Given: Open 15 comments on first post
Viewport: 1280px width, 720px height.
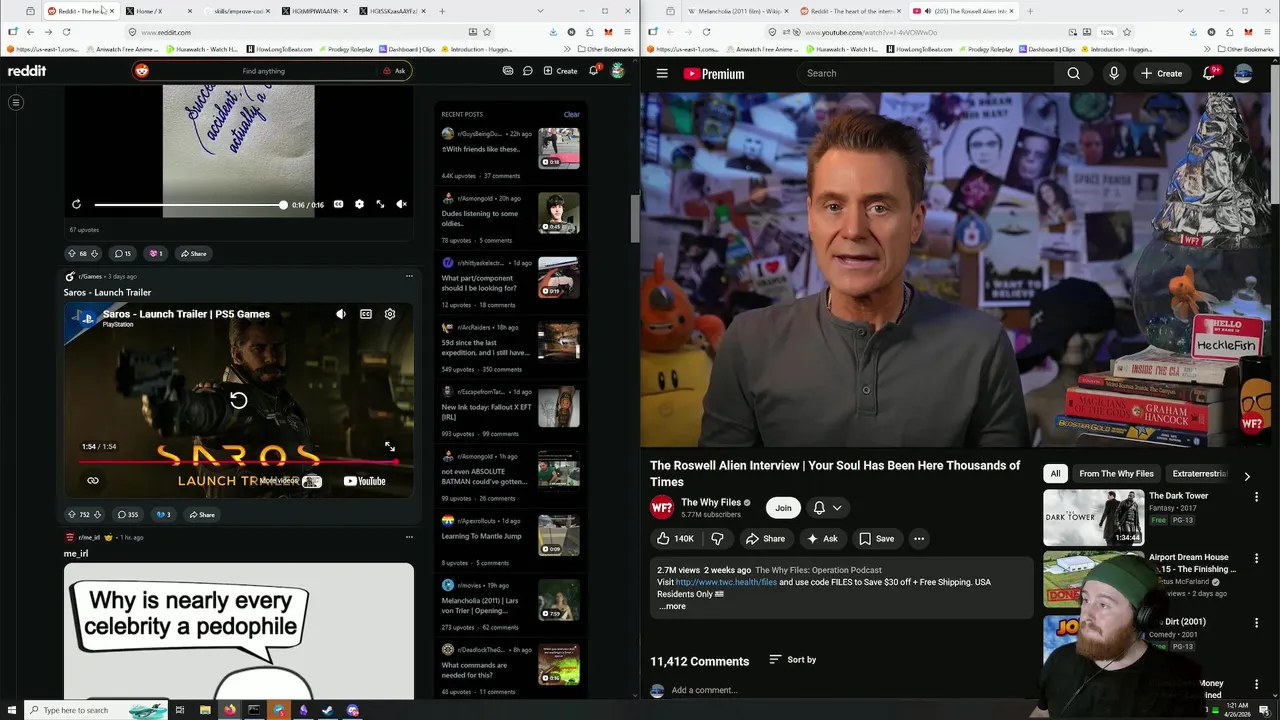Looking at the screenshot, I should click(x=122, y=253).
